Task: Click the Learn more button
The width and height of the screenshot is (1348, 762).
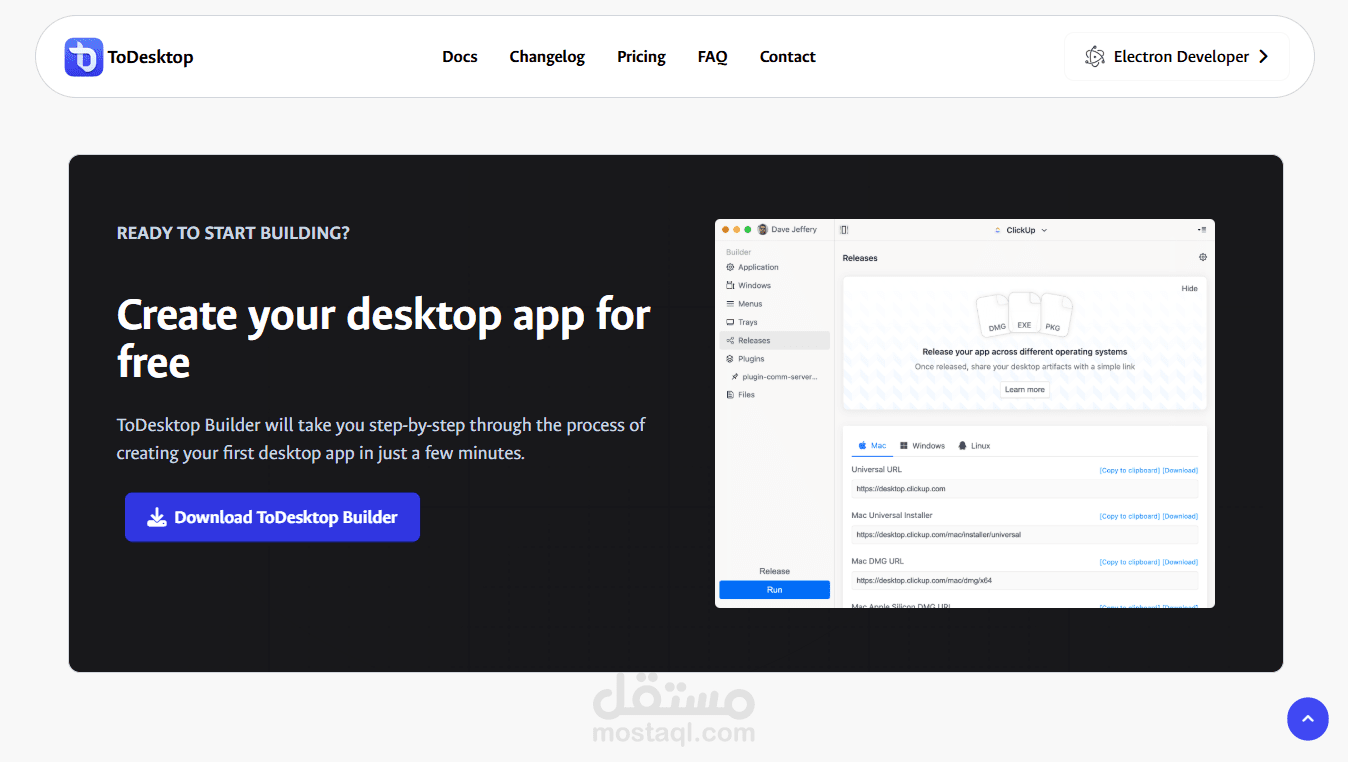Action: (x=1025, y=389)
